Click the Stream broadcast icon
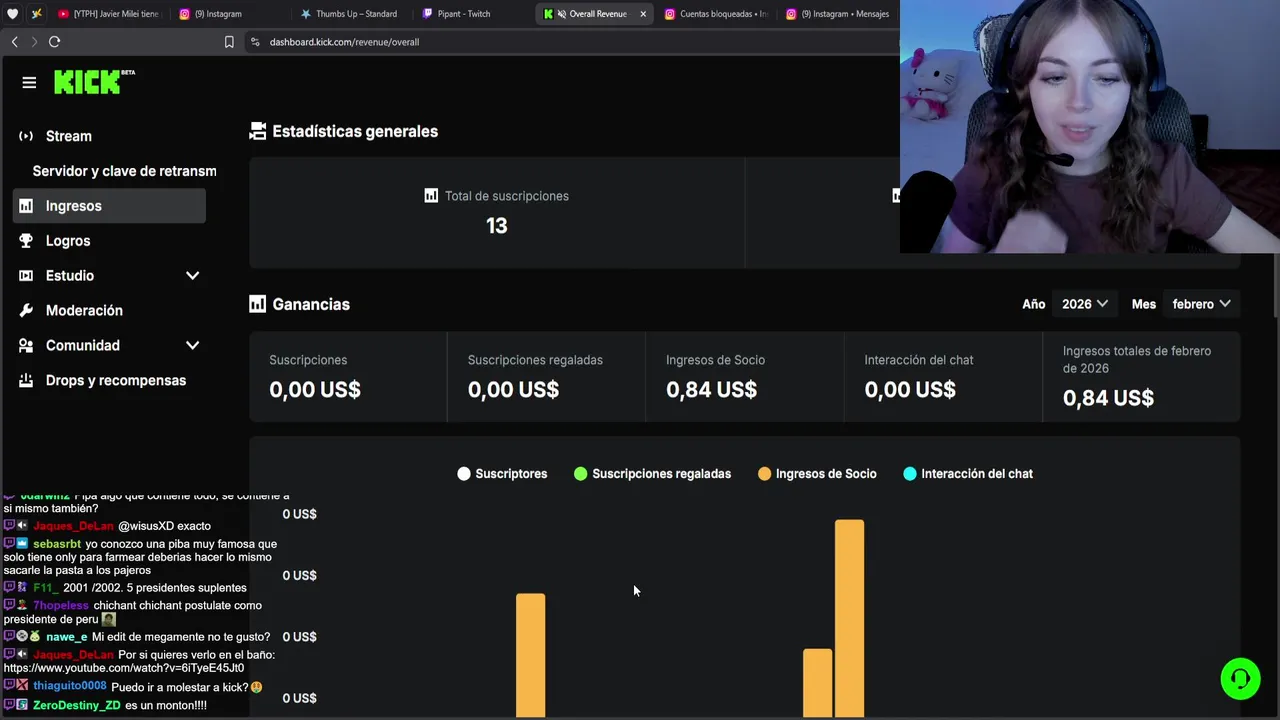 point(26,136)
